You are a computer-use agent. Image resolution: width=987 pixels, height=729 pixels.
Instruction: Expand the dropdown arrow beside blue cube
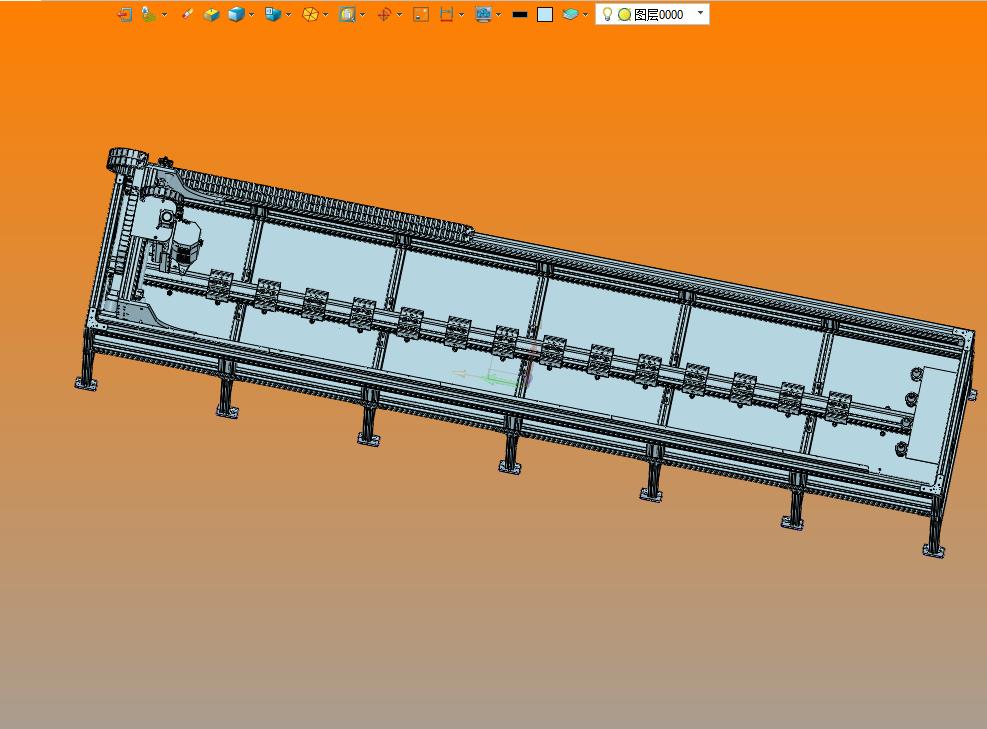pos(251,14)
